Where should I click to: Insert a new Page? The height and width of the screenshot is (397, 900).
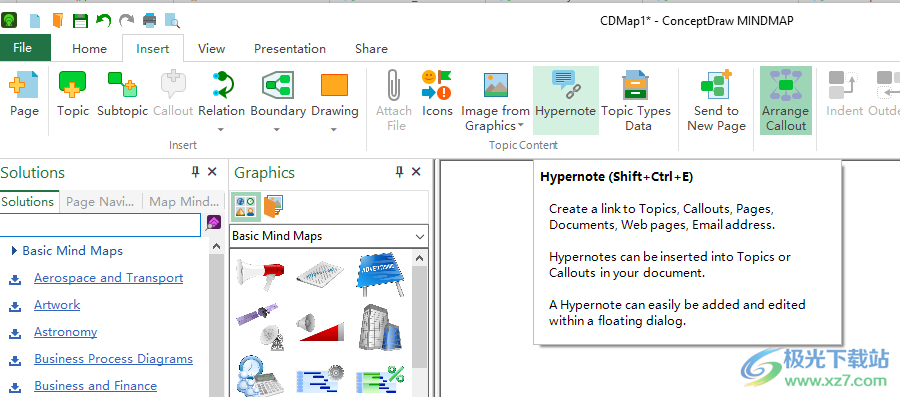[x=24, y=94]
